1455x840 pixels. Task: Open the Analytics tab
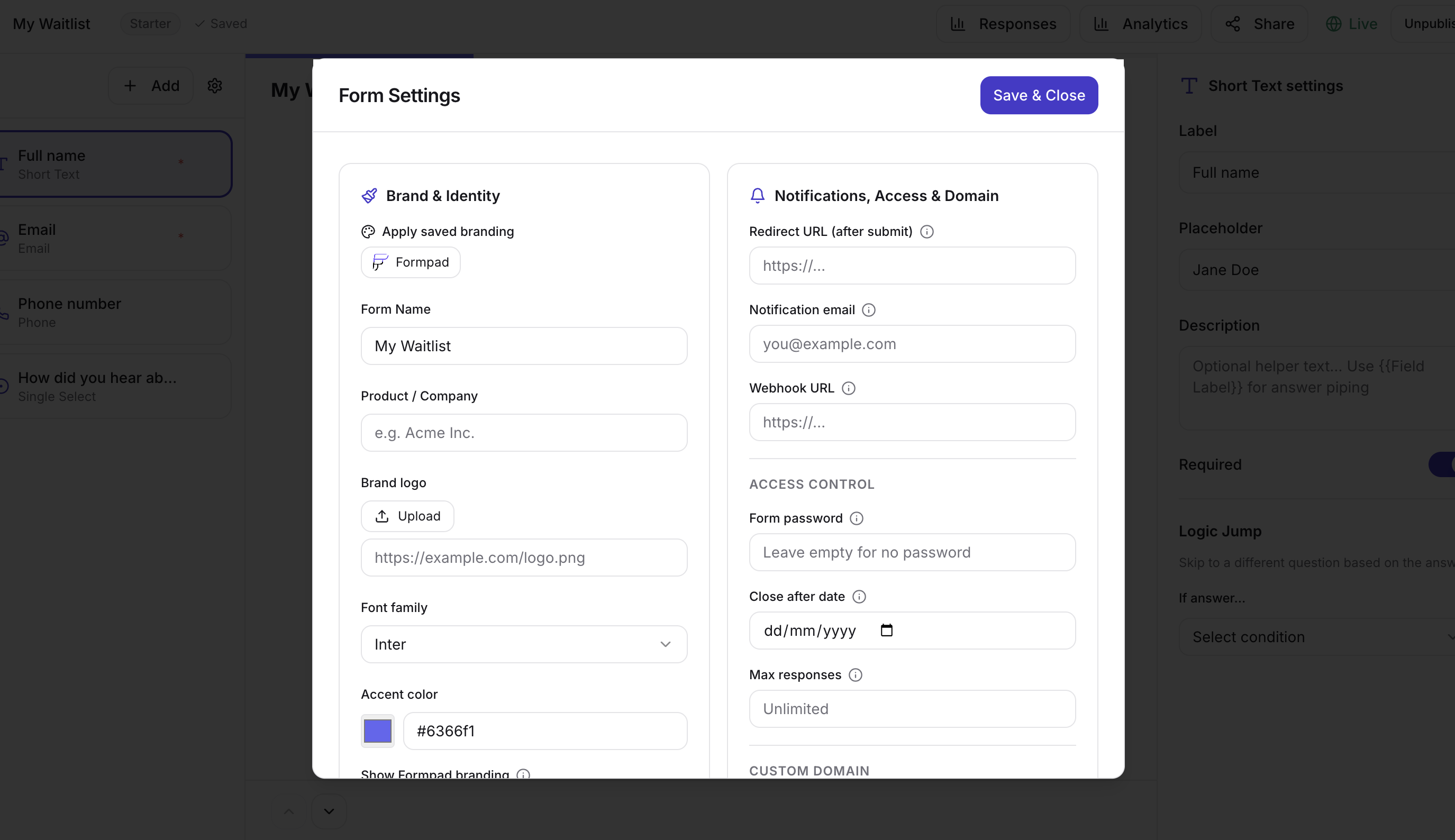click(1140, 24)
